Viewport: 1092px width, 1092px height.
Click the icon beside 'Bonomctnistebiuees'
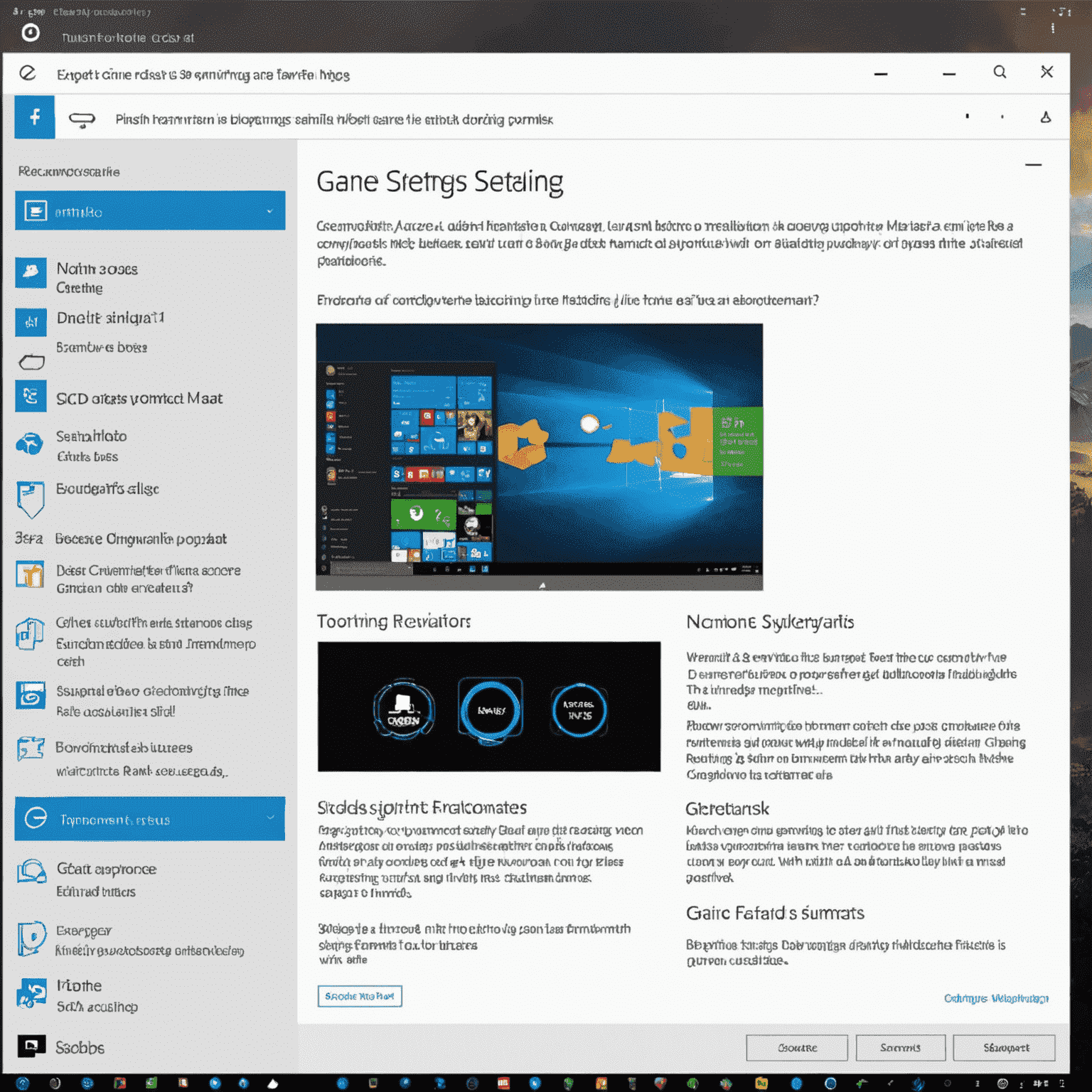(31, 748)
